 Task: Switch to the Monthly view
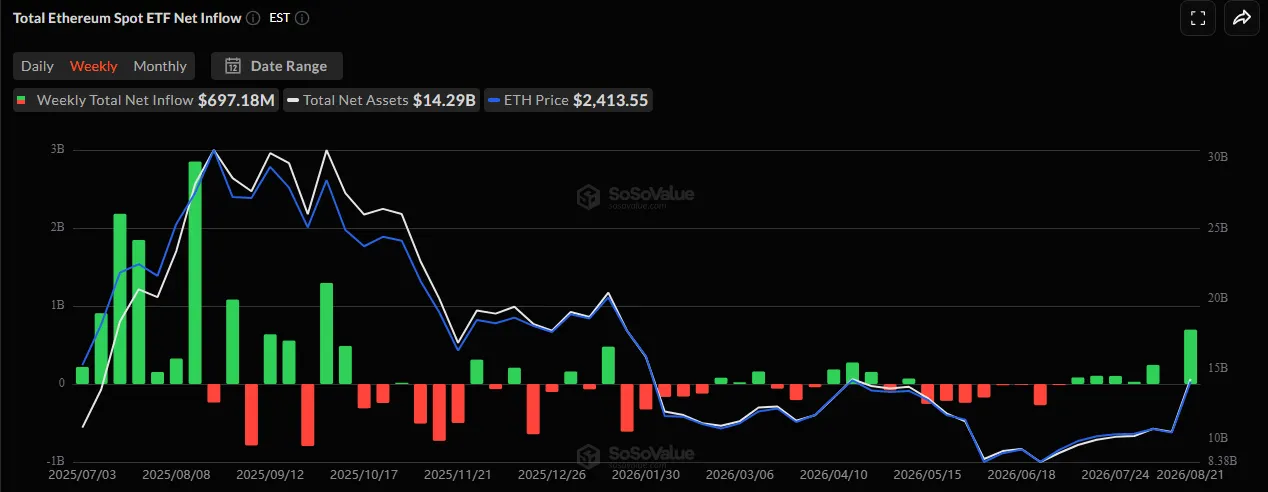tap(160, 66)
